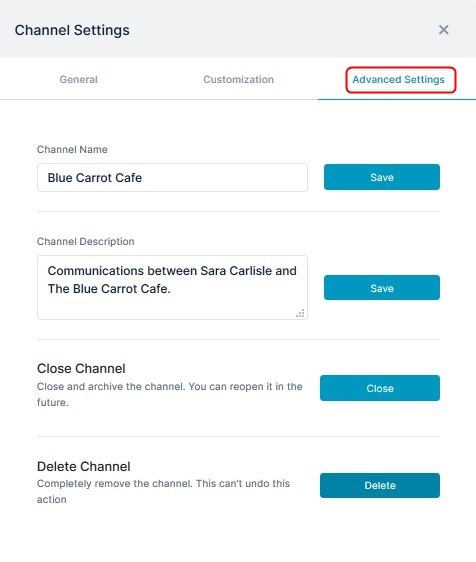This screenshot has height=562, width=476.
Task: Close the Channel Settings dialog with X
Action: point(443,30)
